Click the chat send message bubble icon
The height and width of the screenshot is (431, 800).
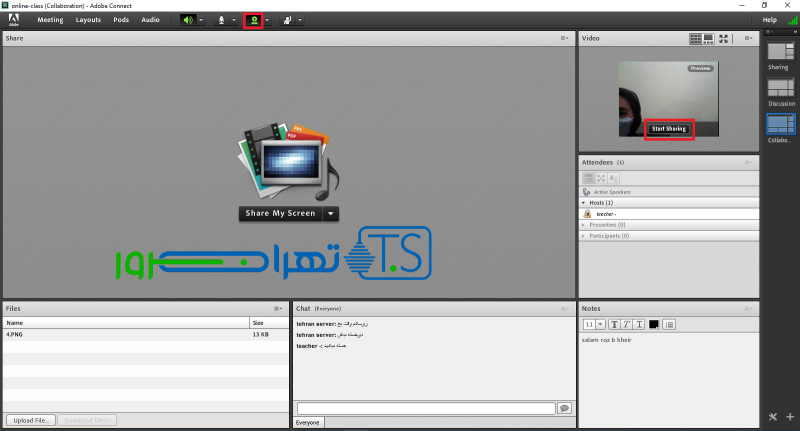click(564, 408)
